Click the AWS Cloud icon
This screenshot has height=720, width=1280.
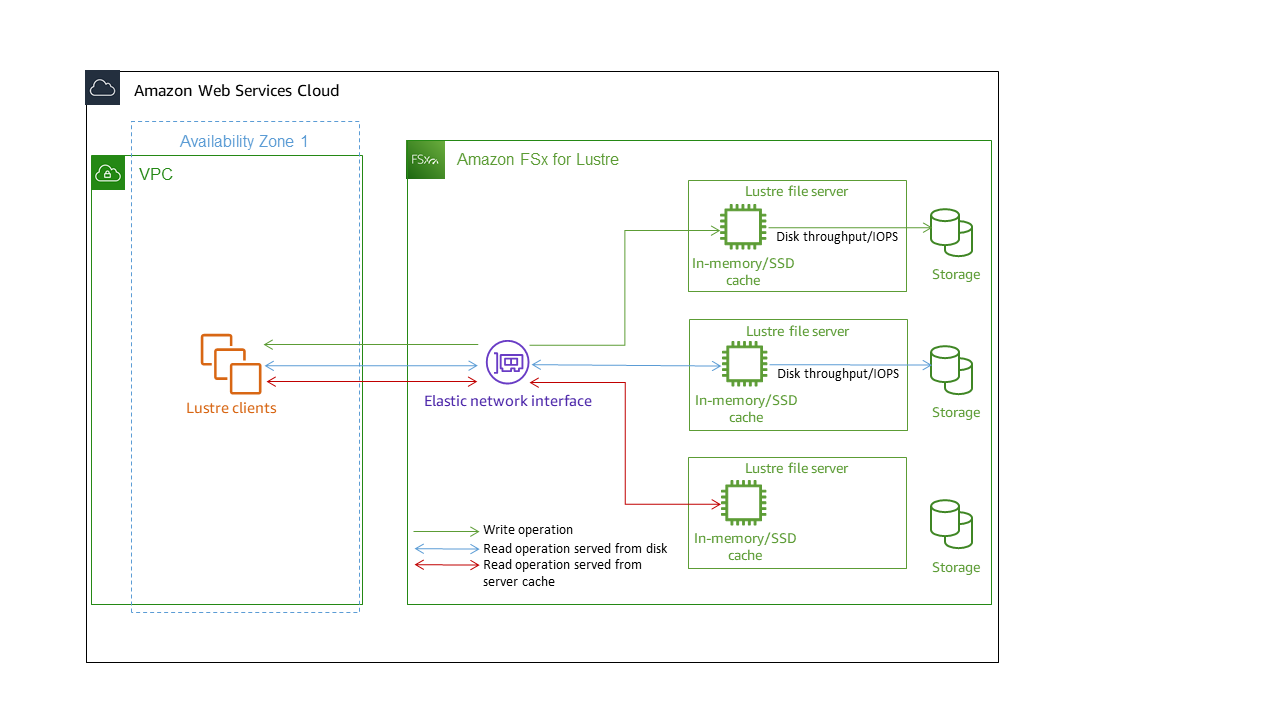click(x=102, y=87)
